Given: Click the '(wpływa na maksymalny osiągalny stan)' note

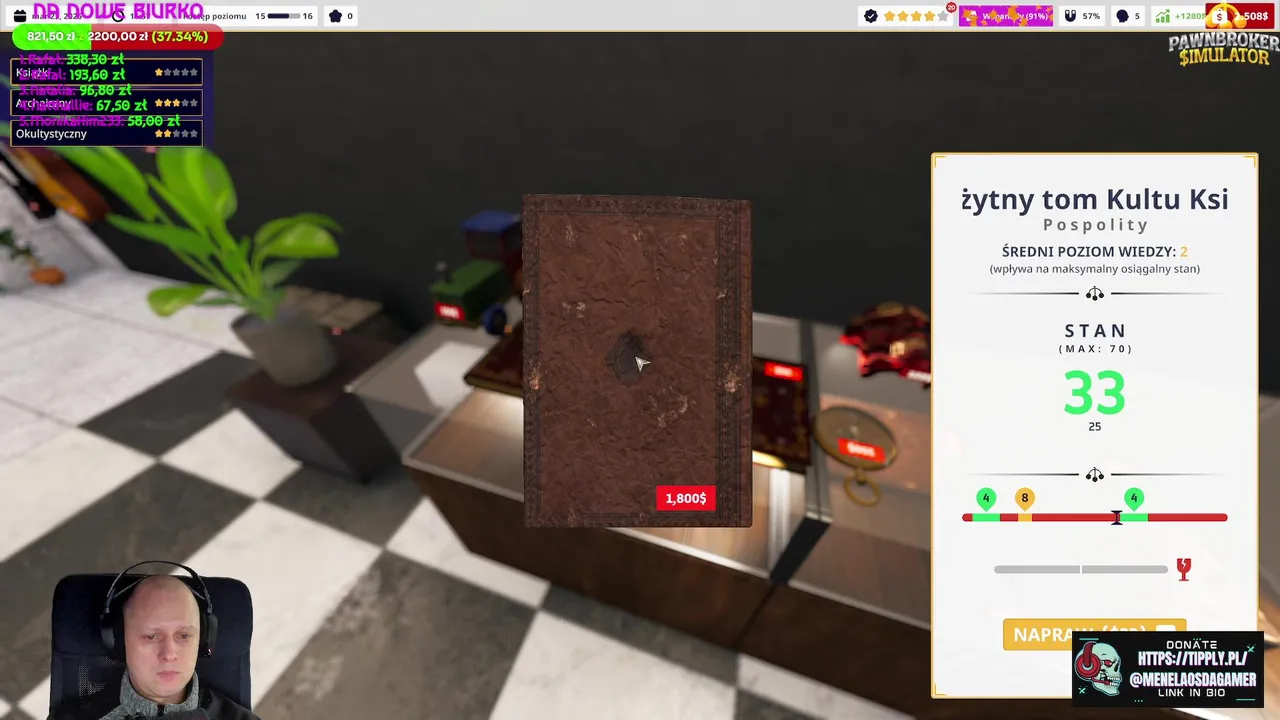Looking at the screenshot, I should point(1095,269).
